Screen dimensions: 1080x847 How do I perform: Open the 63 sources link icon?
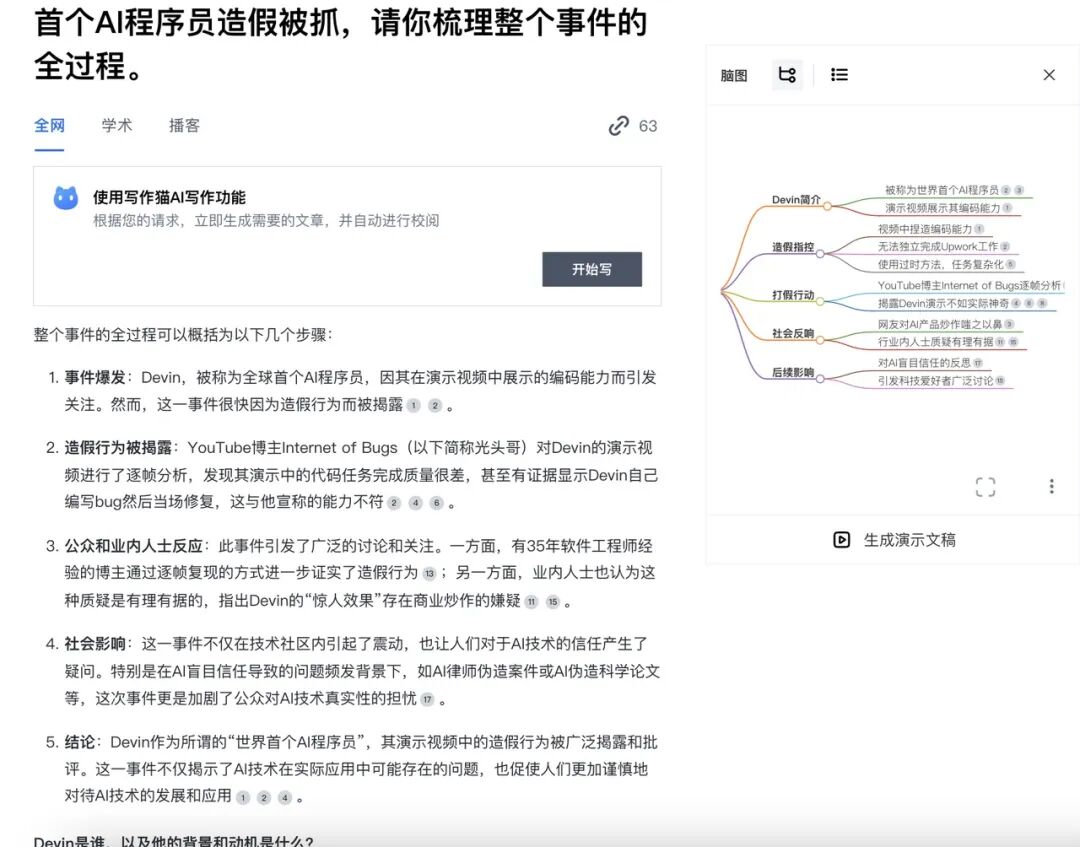coord(619,125)
